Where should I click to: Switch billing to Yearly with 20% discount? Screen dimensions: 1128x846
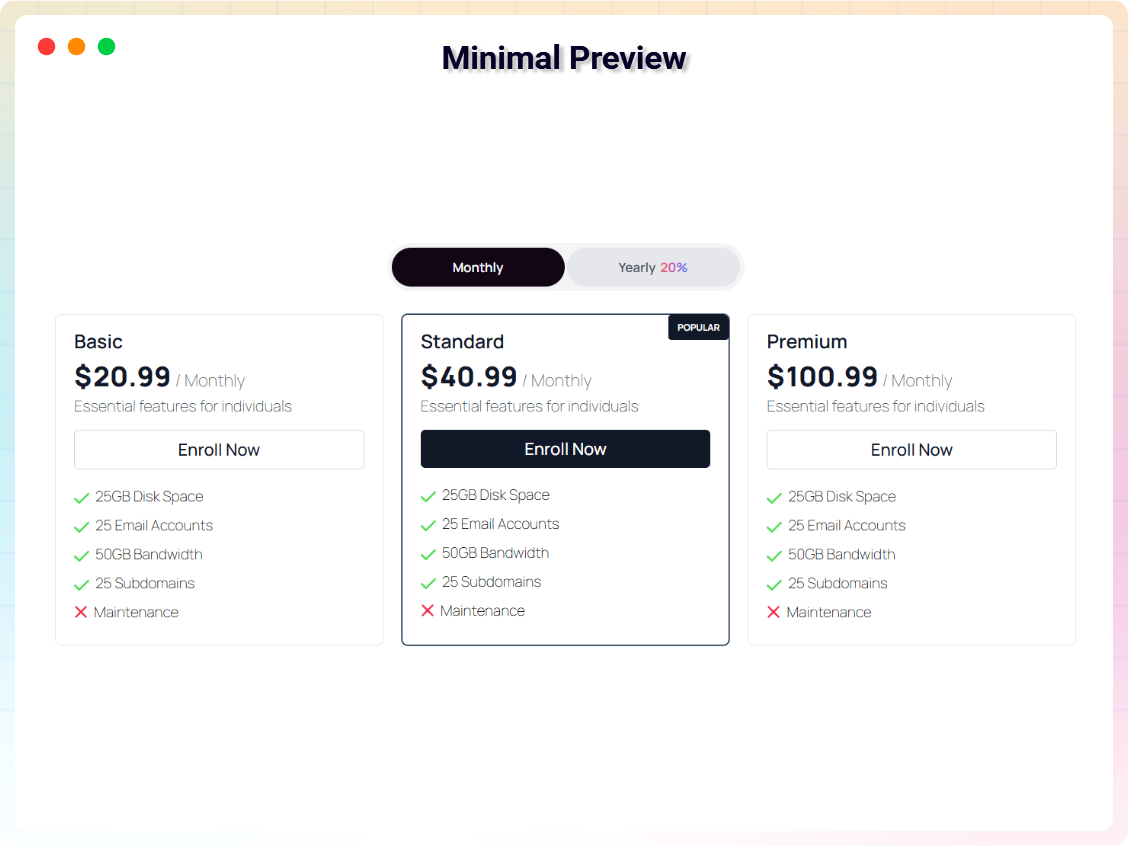(652, 267)
